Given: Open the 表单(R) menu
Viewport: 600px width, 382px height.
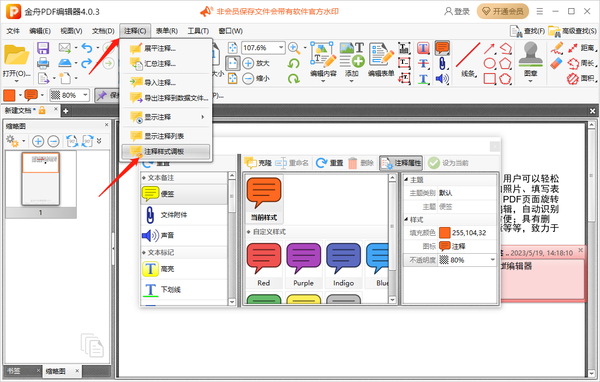Looking at the screenshot, I should (166, 31).
